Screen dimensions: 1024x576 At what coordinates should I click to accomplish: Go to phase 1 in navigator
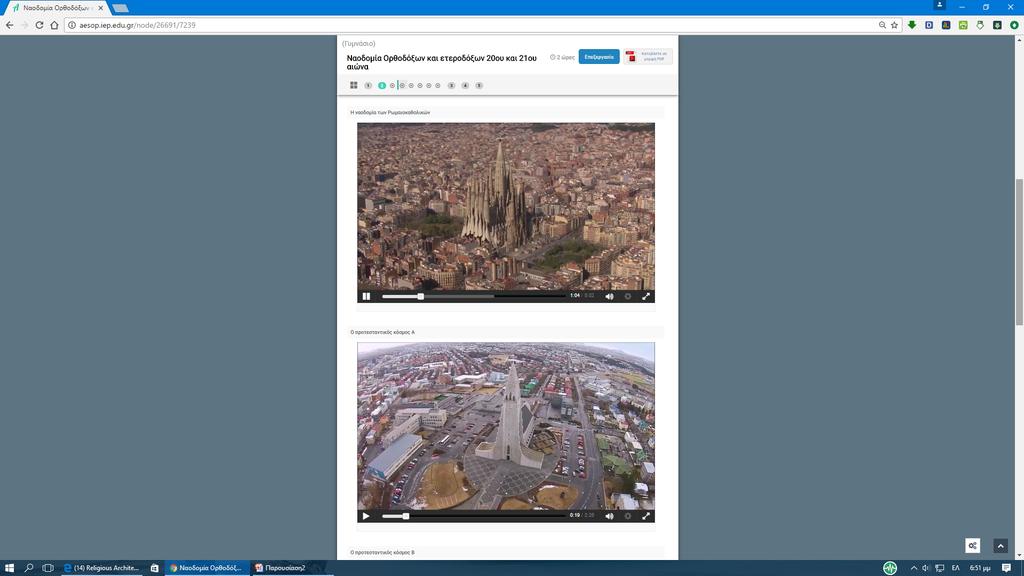(x=368, y=86)
